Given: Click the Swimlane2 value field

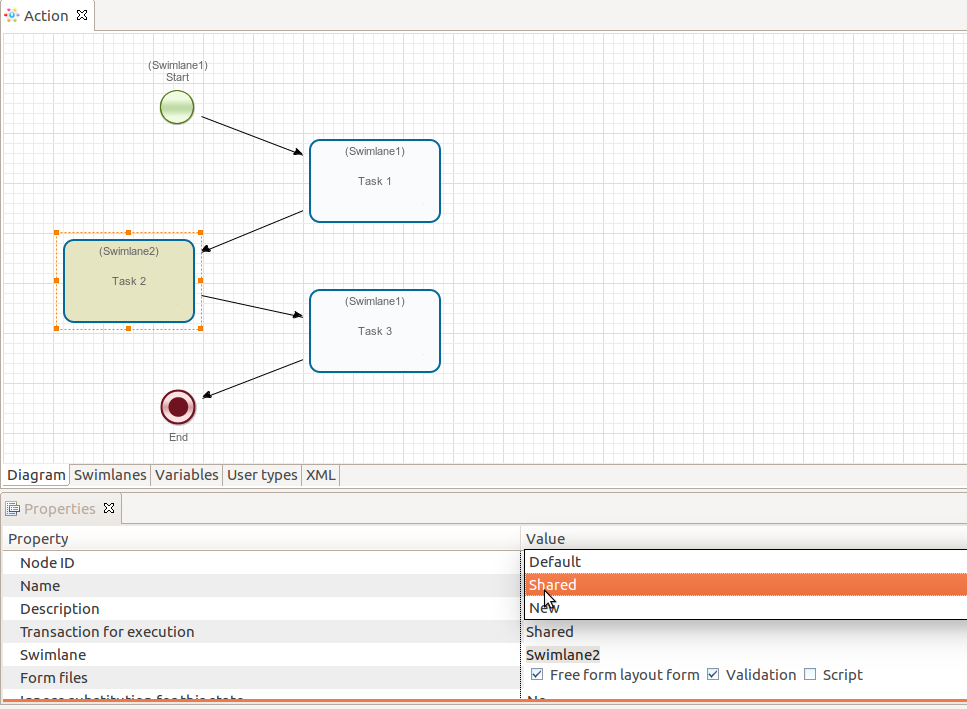Looking at the screenshot, I should coord(563,655).
